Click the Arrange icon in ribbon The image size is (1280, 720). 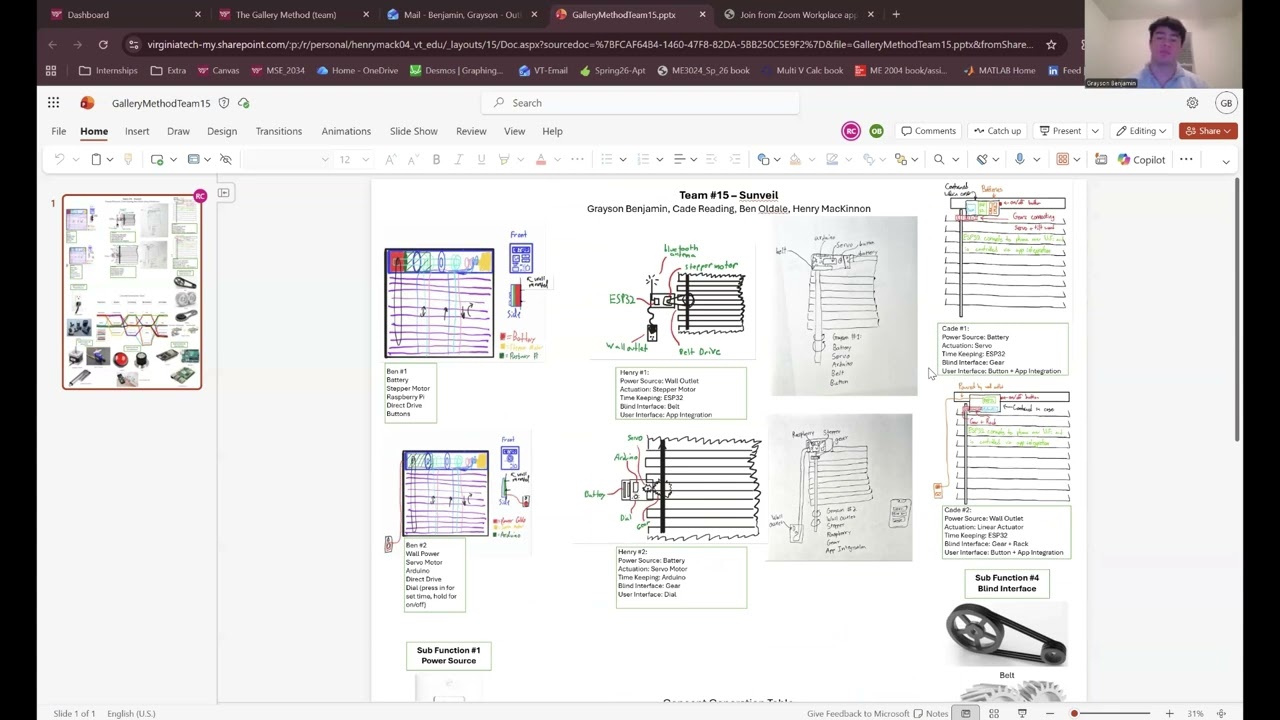click(900, 160)
